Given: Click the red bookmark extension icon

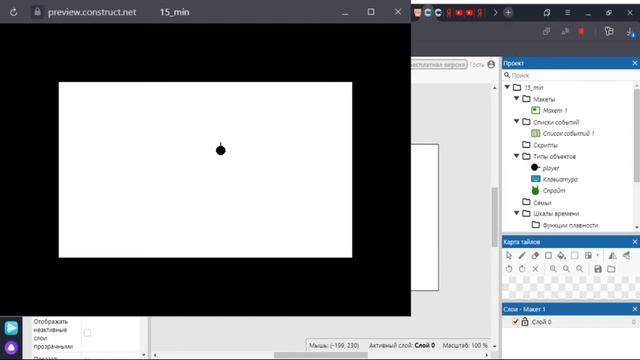Looking at the screenshot, I should pos(582,31).
